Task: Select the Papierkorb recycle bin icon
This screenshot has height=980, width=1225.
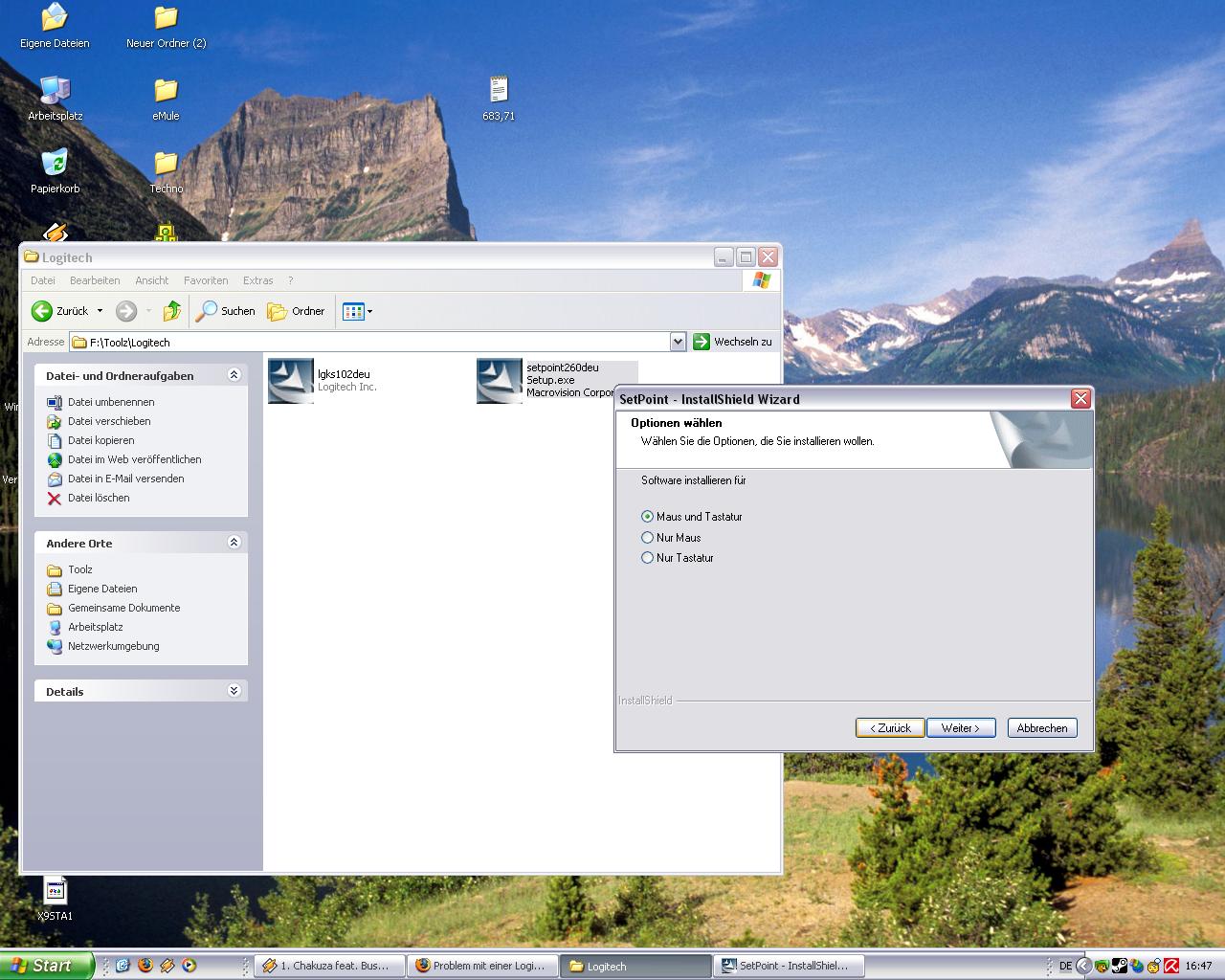Action: tap(55, 171)
